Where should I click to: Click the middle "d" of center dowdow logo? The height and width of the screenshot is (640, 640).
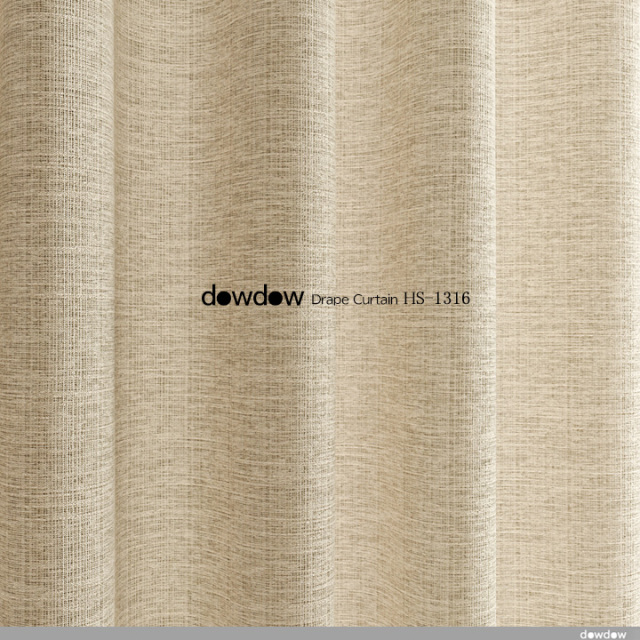(258, 296)
